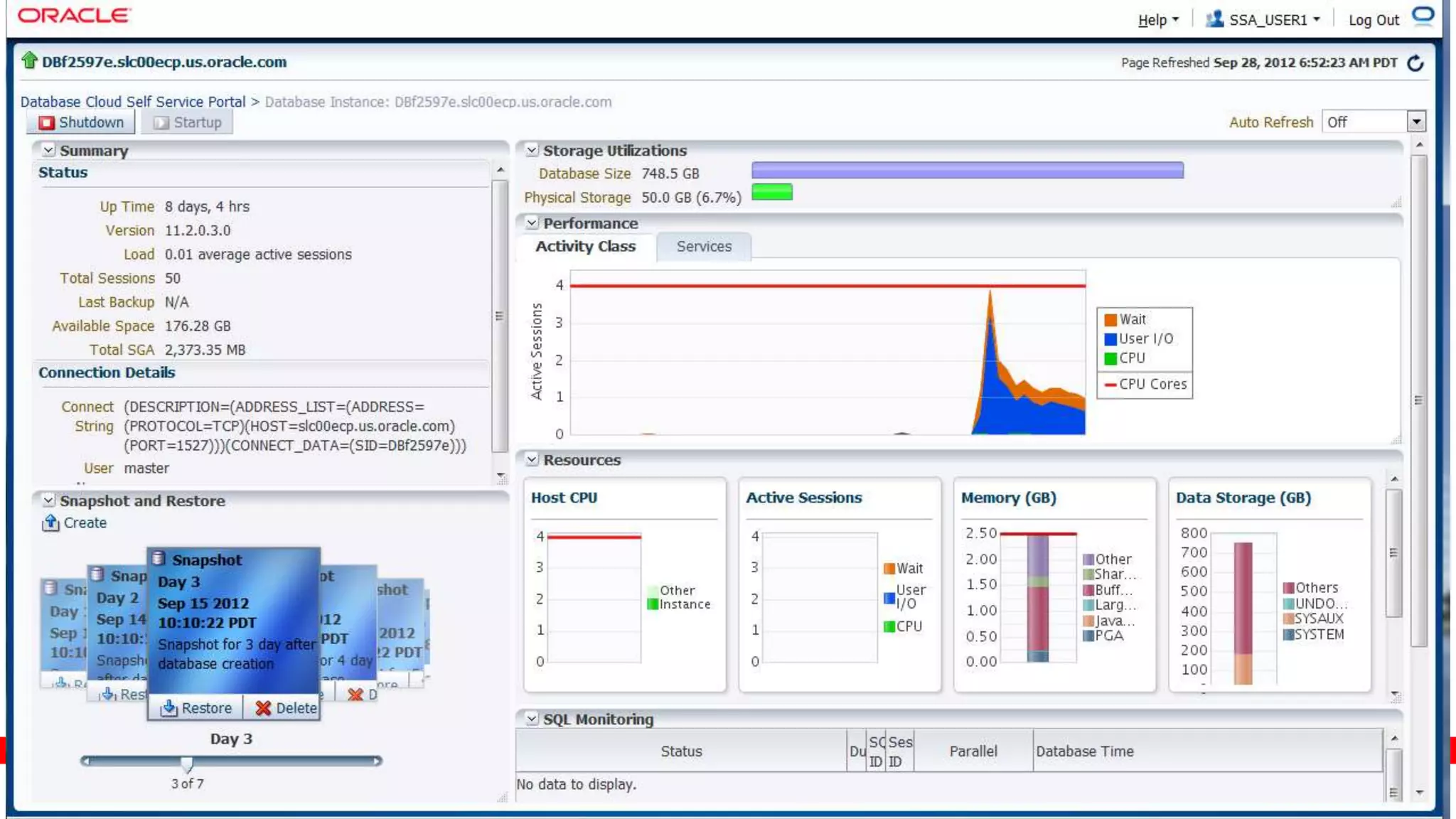The width and height of the screenshot is (1456, 819).
Task: Open Database Cloud Self Service Portal breadcrumb
Action: 133,102
